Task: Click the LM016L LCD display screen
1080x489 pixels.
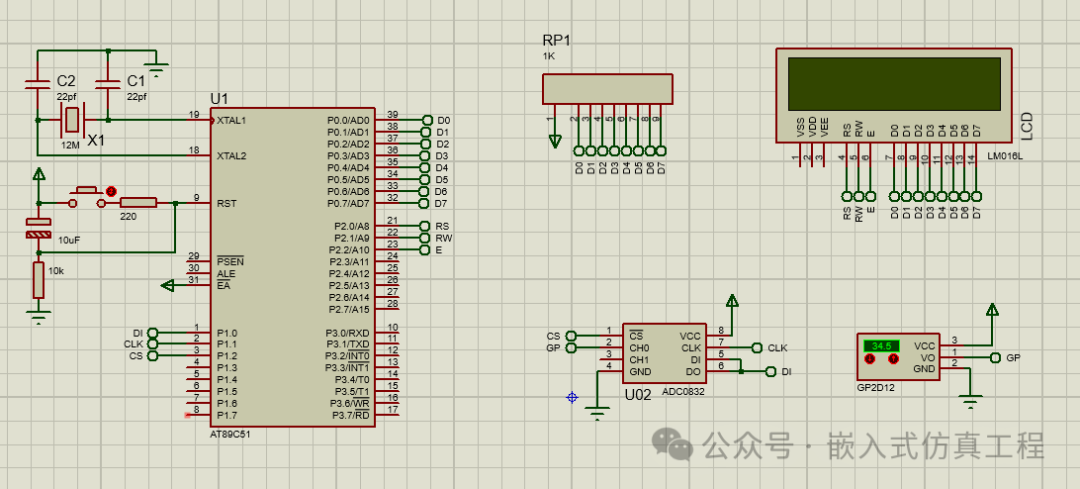Action: (x=894, y=84)
